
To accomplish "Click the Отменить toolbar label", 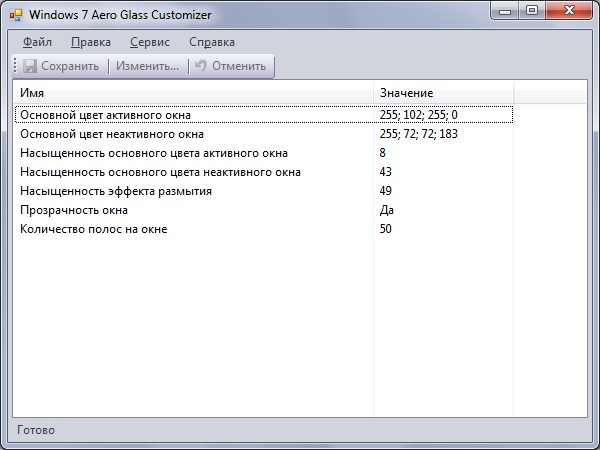I will pos(239,66).
